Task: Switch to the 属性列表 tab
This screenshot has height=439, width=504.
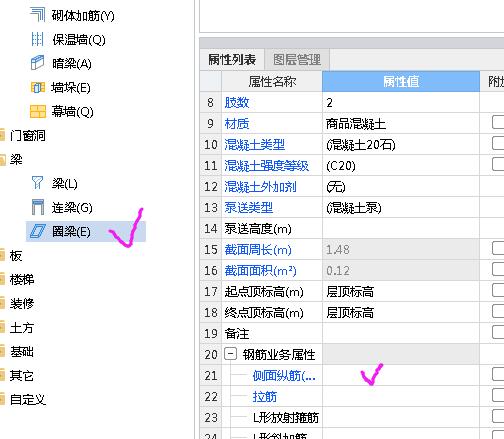Action: [x=232, y=60]
